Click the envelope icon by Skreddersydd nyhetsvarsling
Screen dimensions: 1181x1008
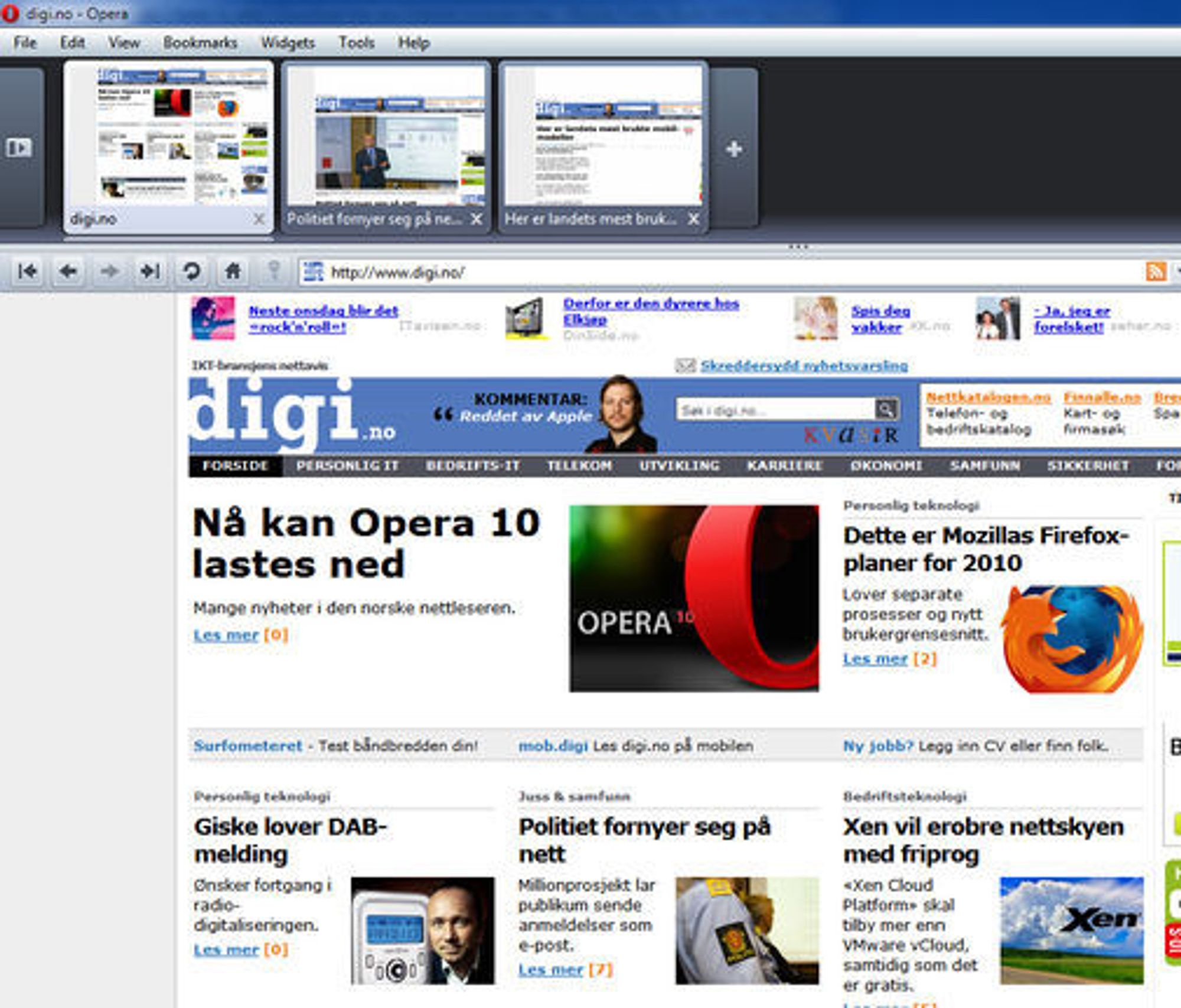pyautogui.click(x=685, y=366)
